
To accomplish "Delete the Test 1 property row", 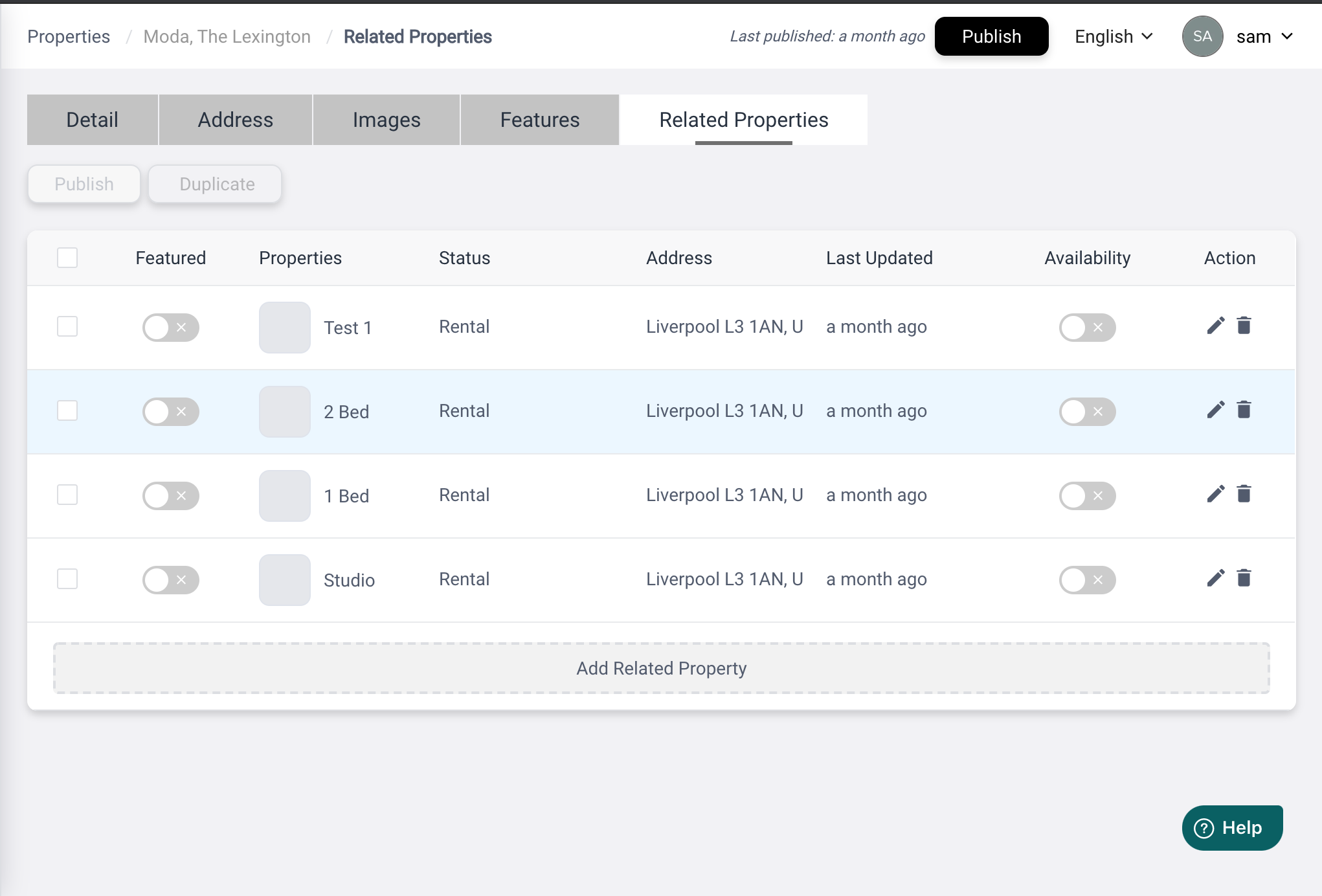I will (1244, 326).
